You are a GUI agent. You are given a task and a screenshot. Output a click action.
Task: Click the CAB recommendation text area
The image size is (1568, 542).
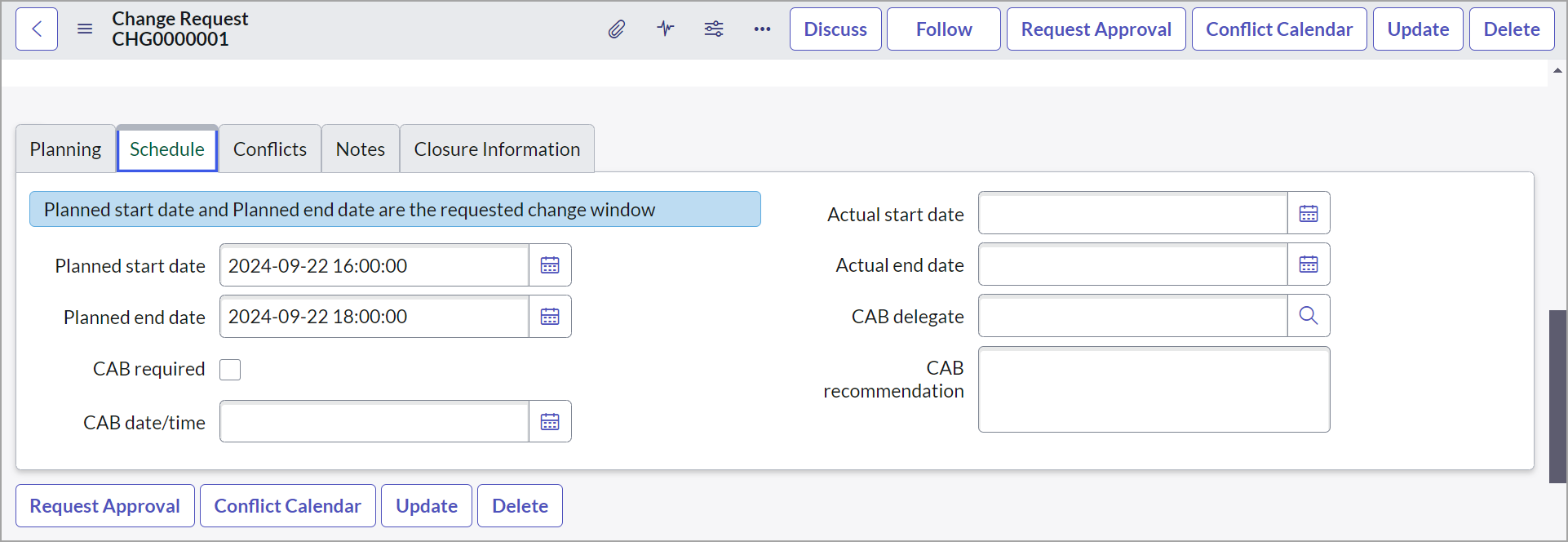point(1154,389)
